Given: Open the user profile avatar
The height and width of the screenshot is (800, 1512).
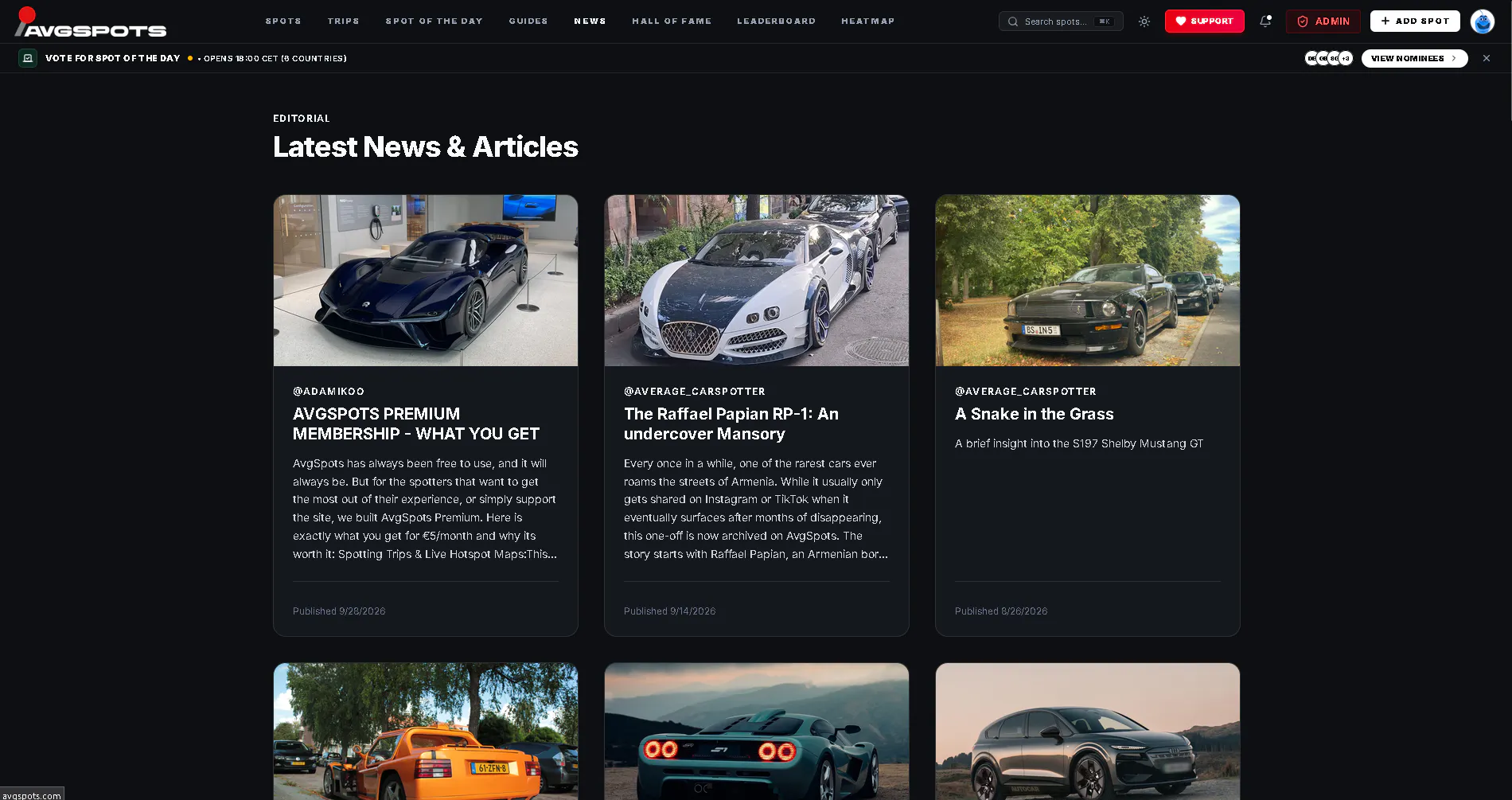Looking at the screenshot, I should (x=1483, y=21).
